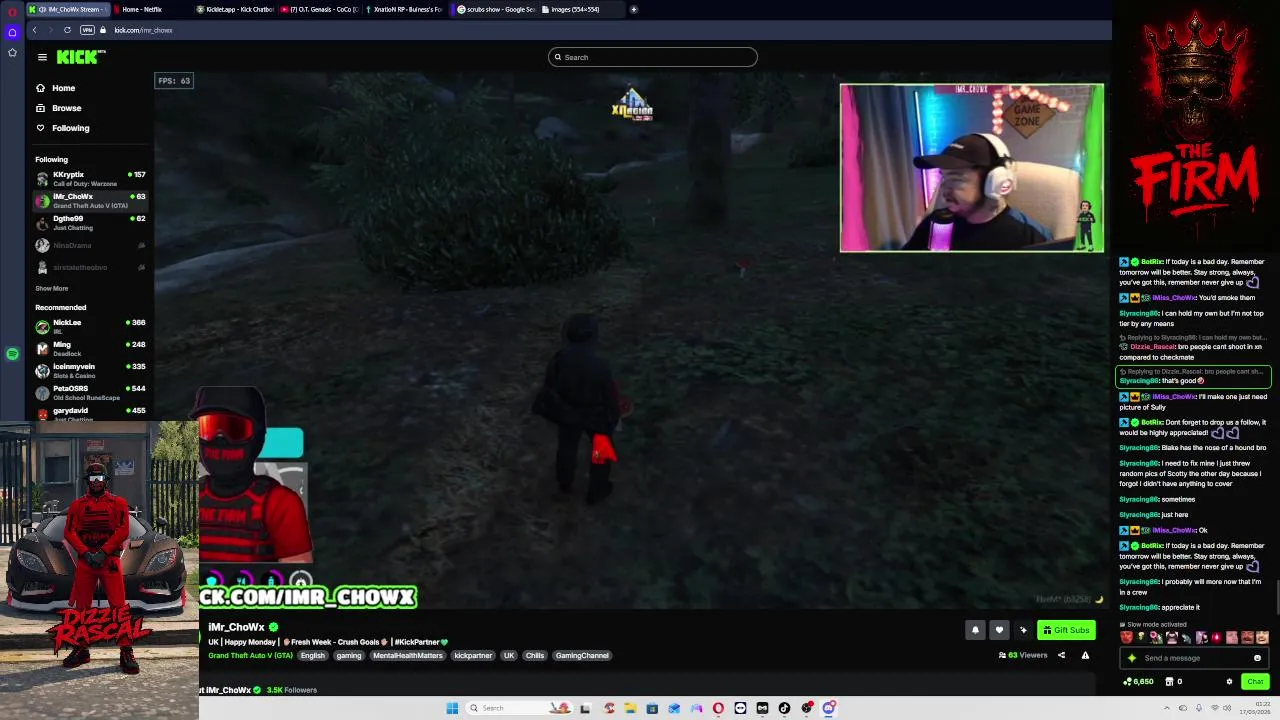Viewport: 1280px width, 720px height.
Task: Click the Send a message chat input
Action: (x=1195, y=658)
